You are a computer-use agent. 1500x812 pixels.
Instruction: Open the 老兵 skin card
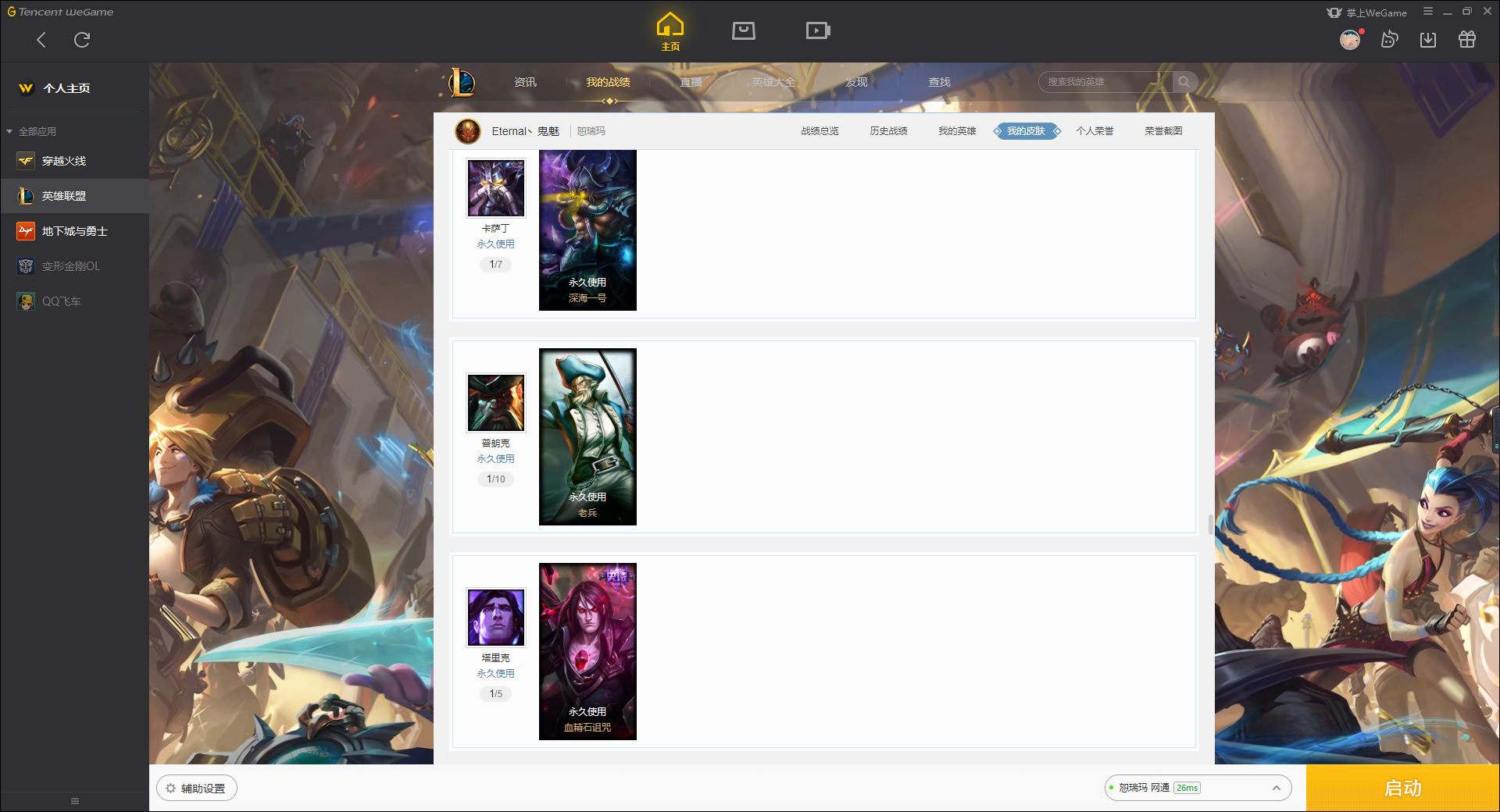point(587,436)
